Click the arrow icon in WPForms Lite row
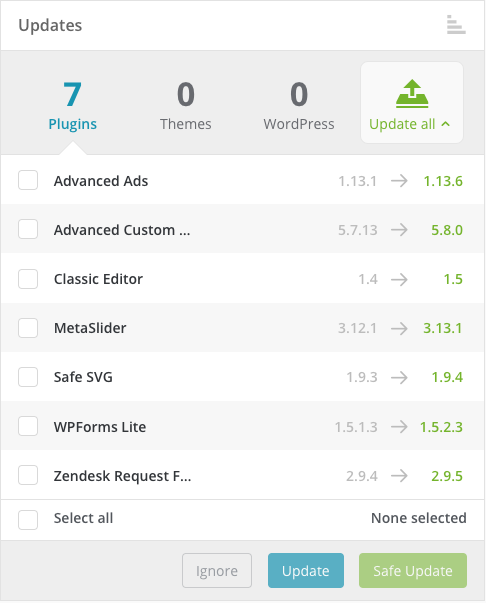Screen dimensions: 486x603 pos(399,426)
